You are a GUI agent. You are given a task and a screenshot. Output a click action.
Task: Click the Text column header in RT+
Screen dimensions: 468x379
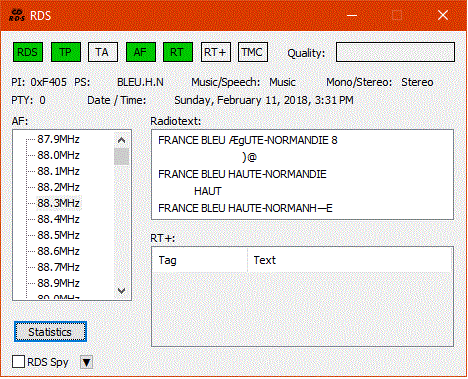(x=350, y=260)
